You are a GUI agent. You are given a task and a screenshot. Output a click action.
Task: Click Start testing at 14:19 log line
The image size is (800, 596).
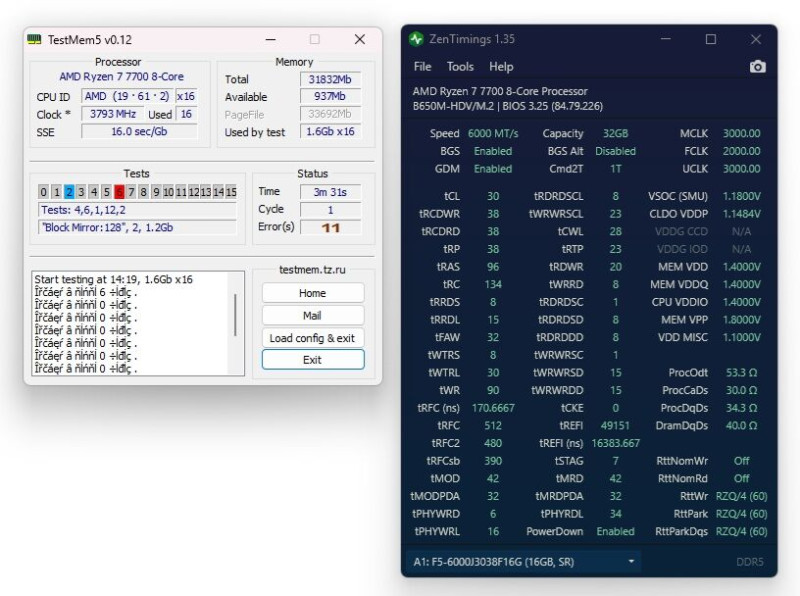(114, 279)
